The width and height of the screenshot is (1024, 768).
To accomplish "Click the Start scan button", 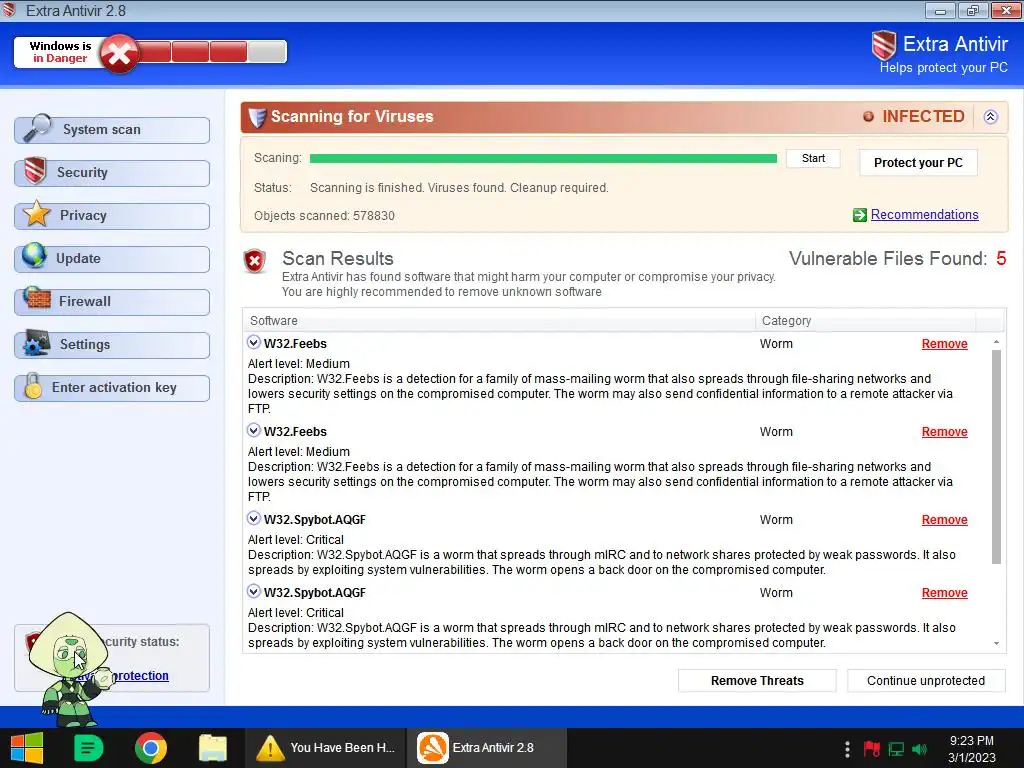I will pos(813,159).
